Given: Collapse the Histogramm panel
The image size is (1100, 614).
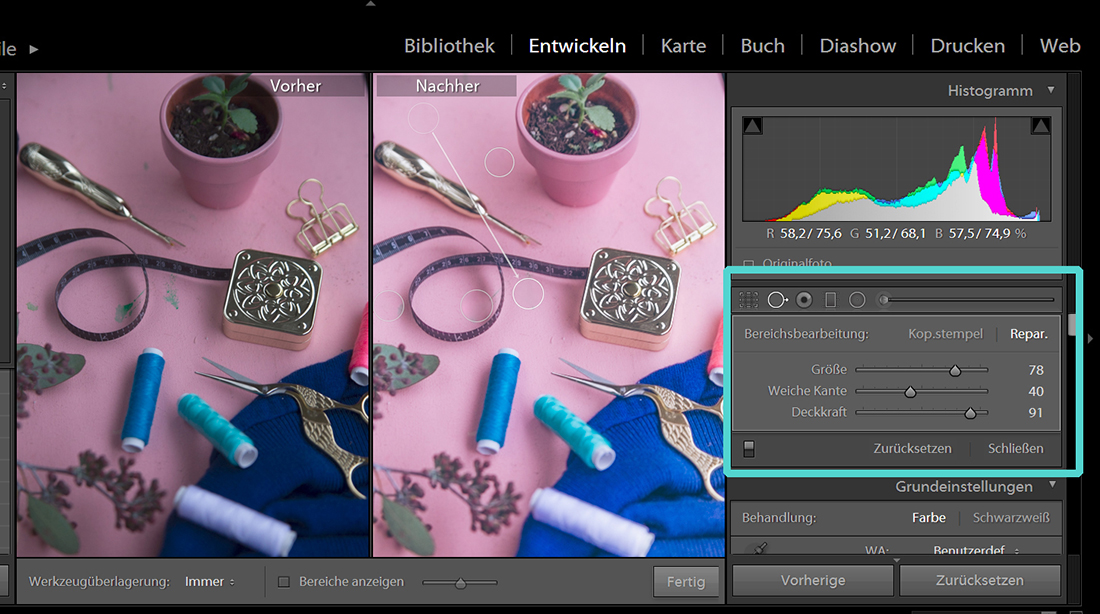Looking at the screenshot, I should click(1050, 90).
